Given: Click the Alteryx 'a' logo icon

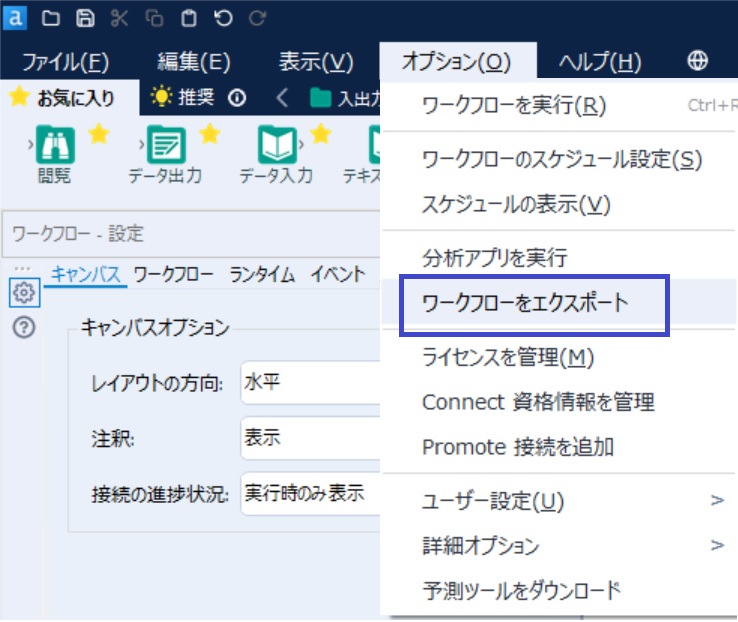Looking at the screenshot, I should [15, 18].
